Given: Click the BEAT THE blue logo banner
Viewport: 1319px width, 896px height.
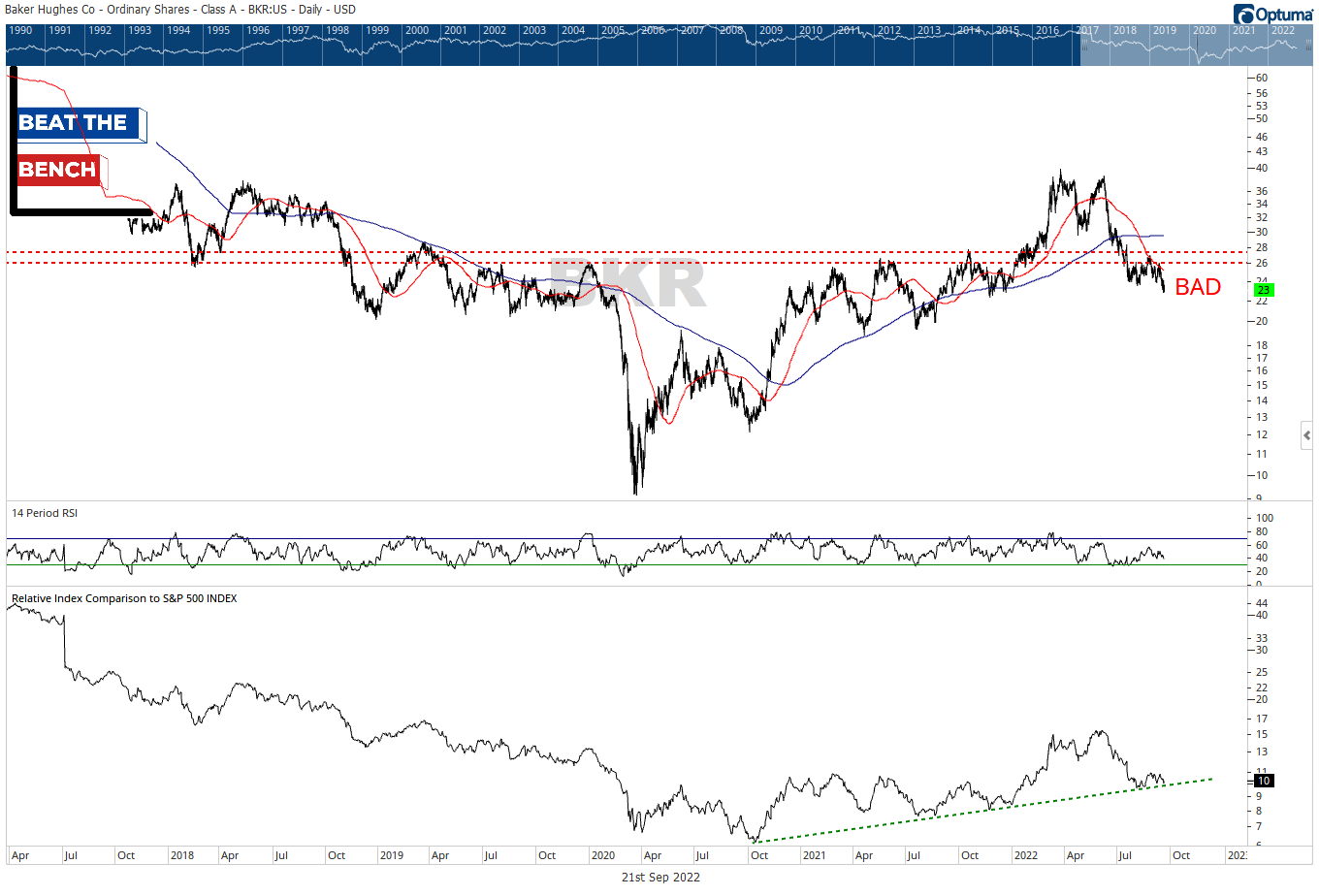Looking at the screenshot, I should pos(80,124).
